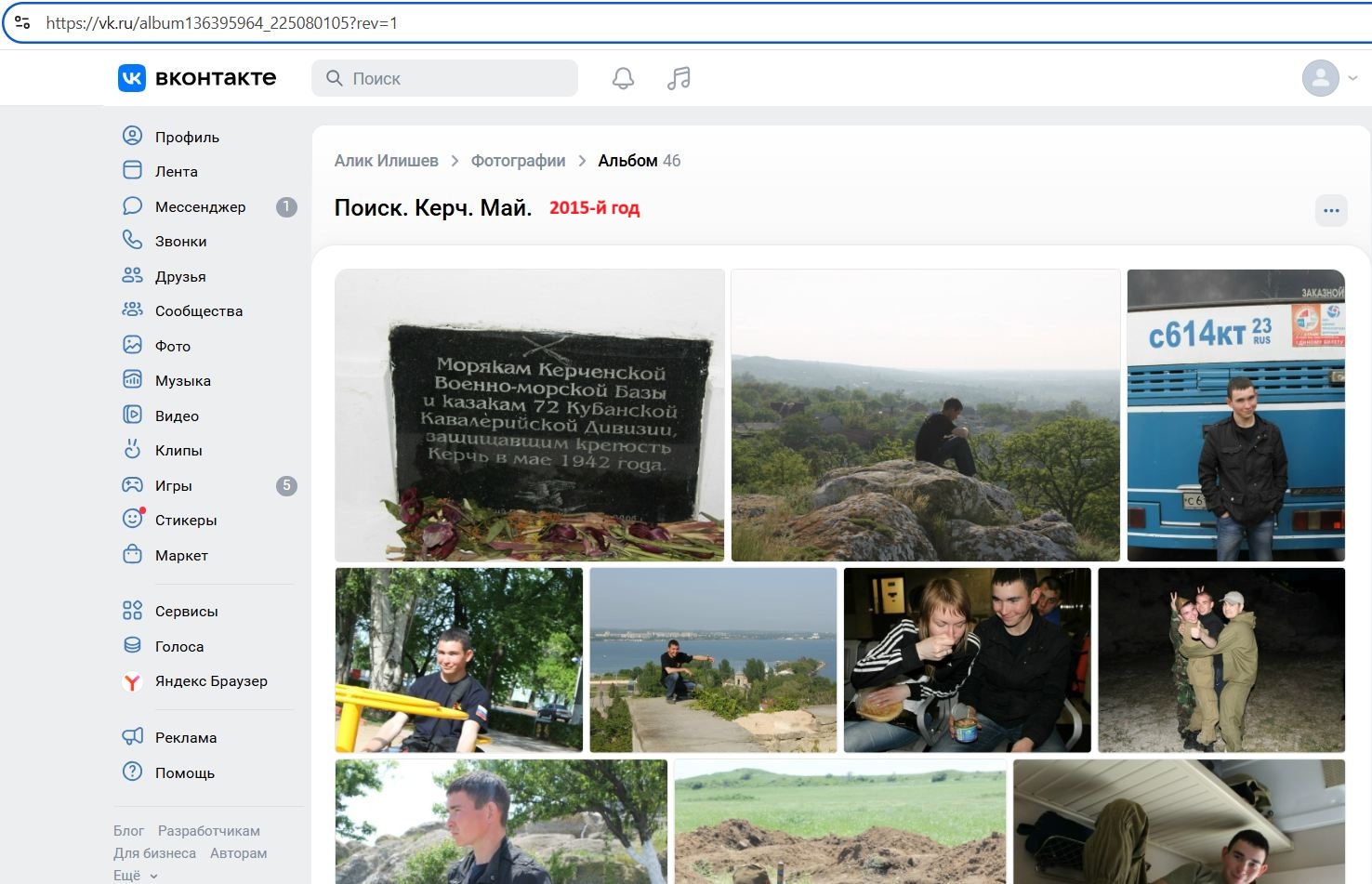This screenshot has width=1372, height=884.
Task: Click the Мессенджер sidebar icon
Action: [133, 206]
